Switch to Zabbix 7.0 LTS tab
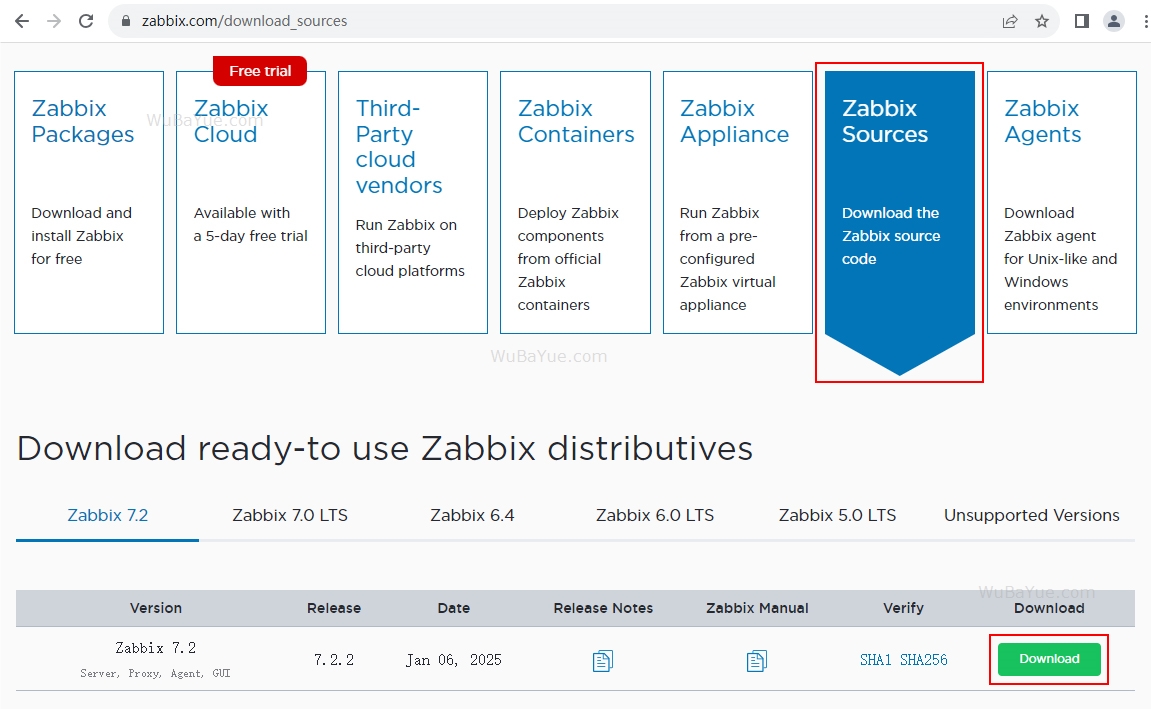This screenshot has height=709, width=1151. point(290,515)
